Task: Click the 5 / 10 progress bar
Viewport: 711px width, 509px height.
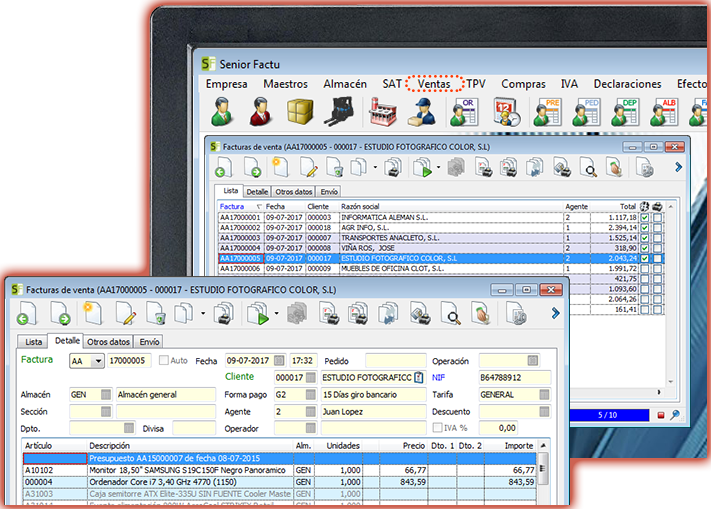Action: coord(608,415)
